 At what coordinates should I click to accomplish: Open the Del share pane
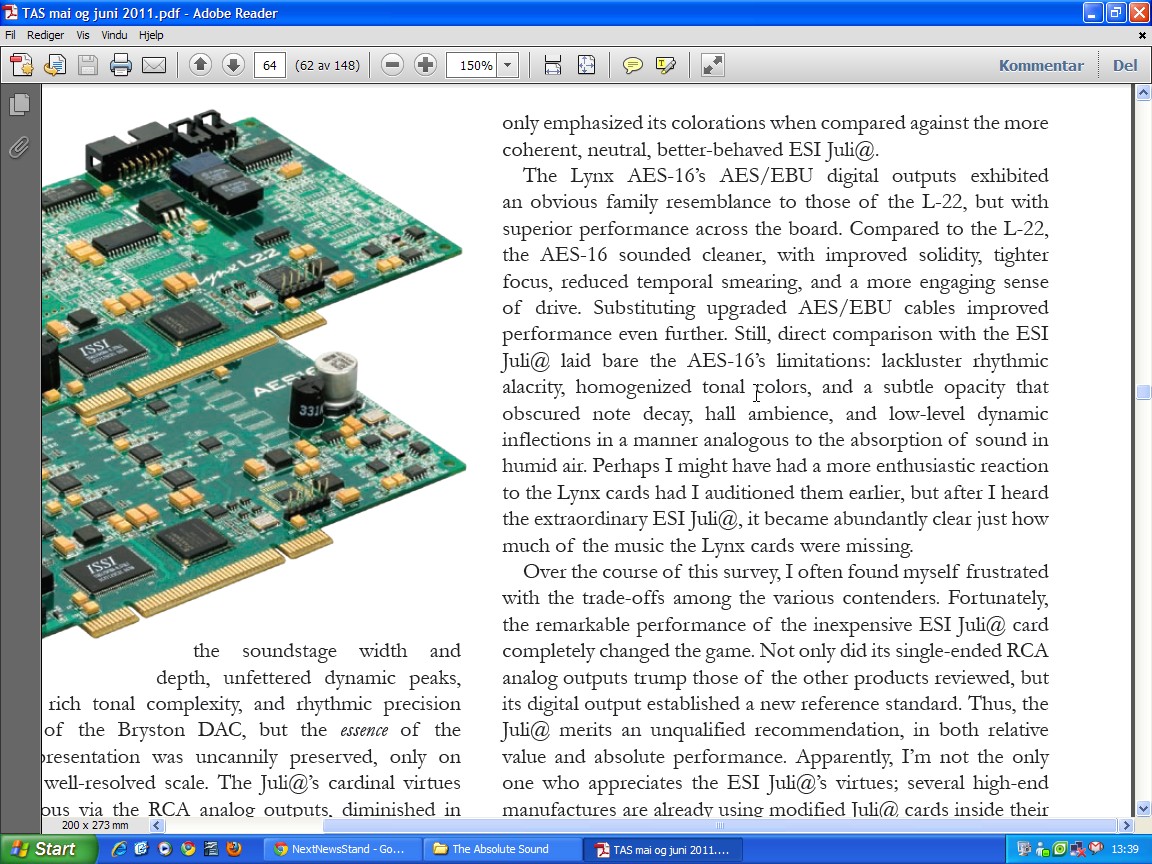pos(1125,65)
